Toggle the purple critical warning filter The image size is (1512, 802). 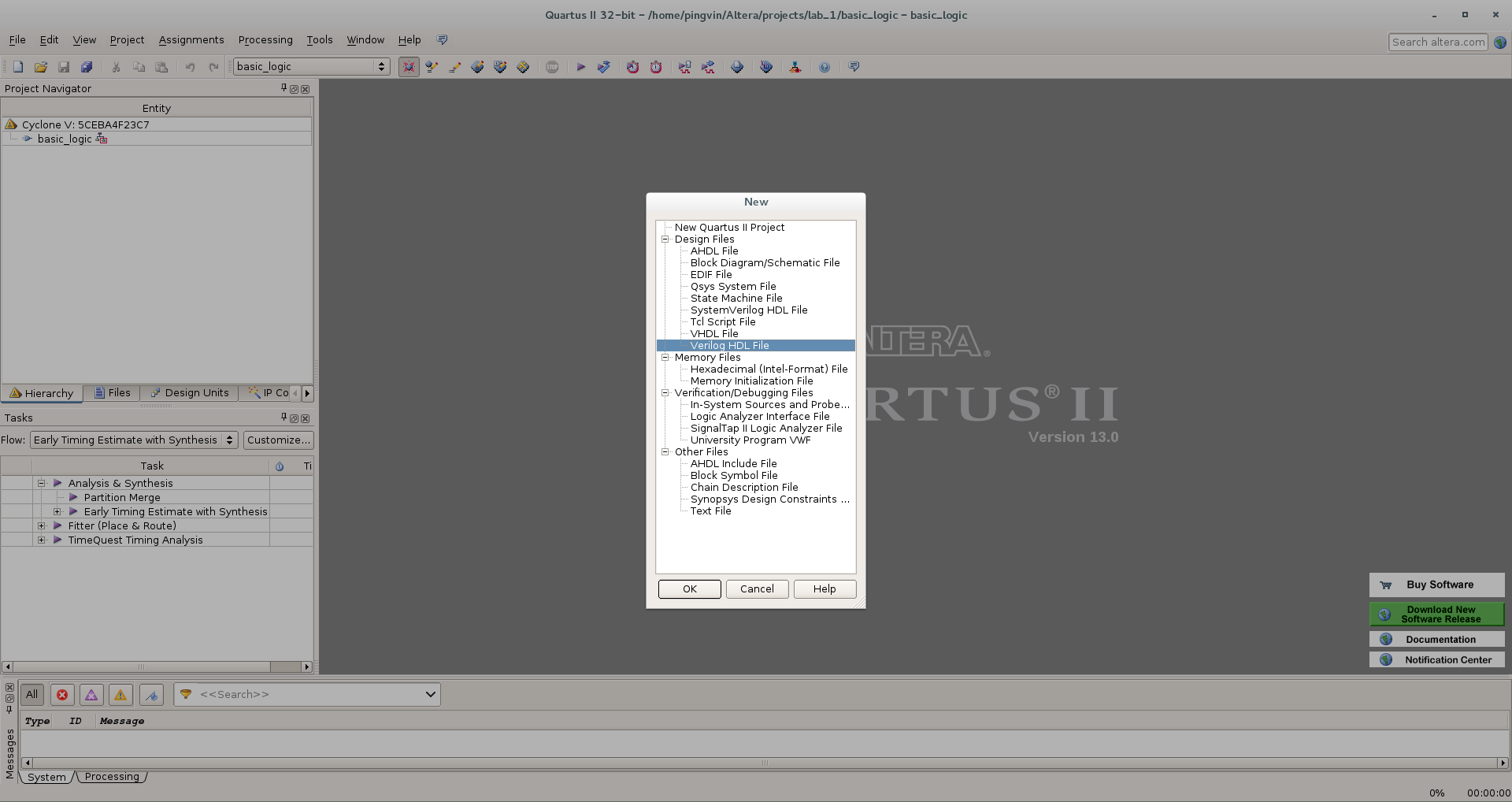click(x=91, y=694)
